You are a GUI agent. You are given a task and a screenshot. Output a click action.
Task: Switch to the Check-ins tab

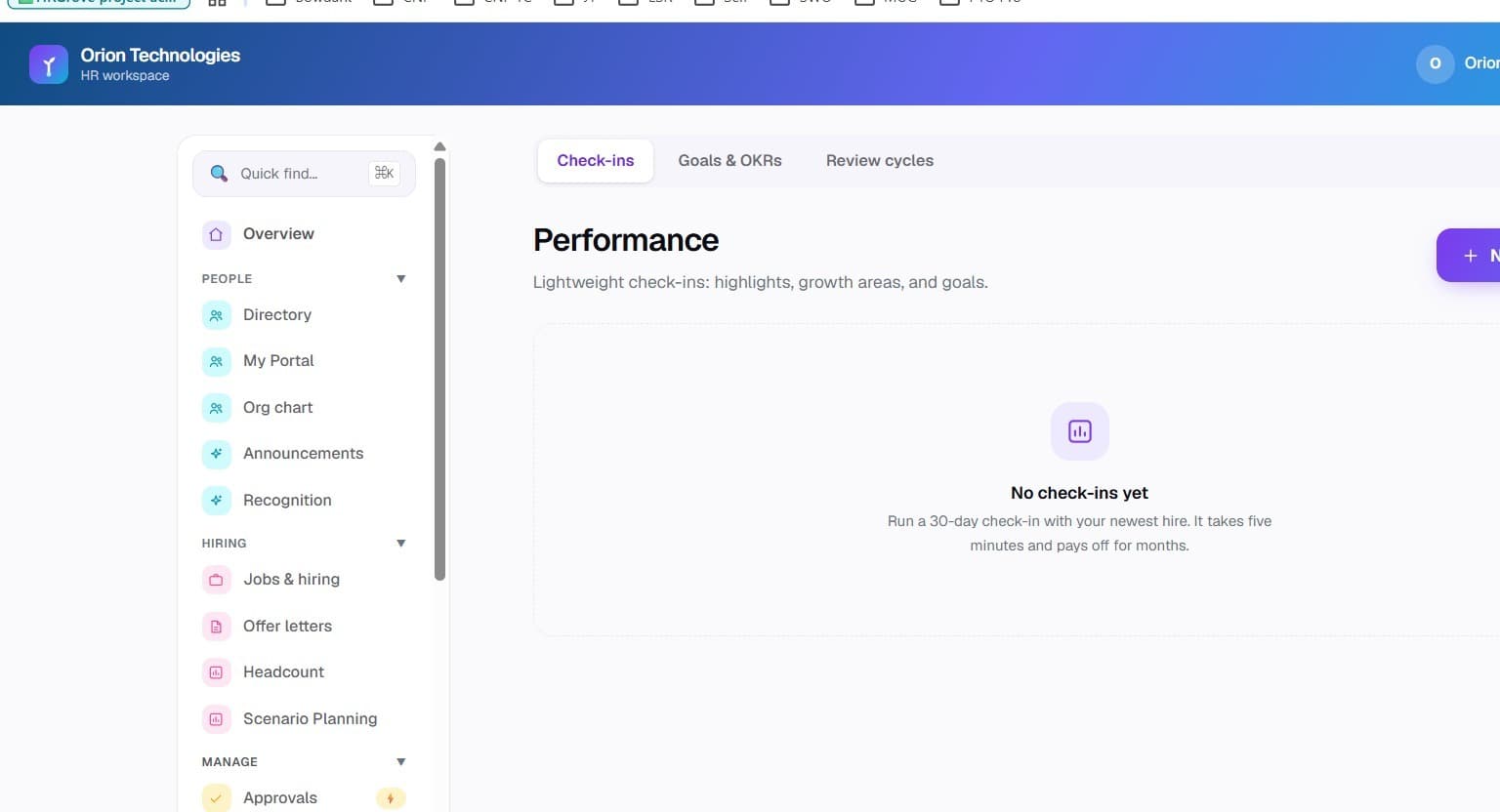(596, 161)
